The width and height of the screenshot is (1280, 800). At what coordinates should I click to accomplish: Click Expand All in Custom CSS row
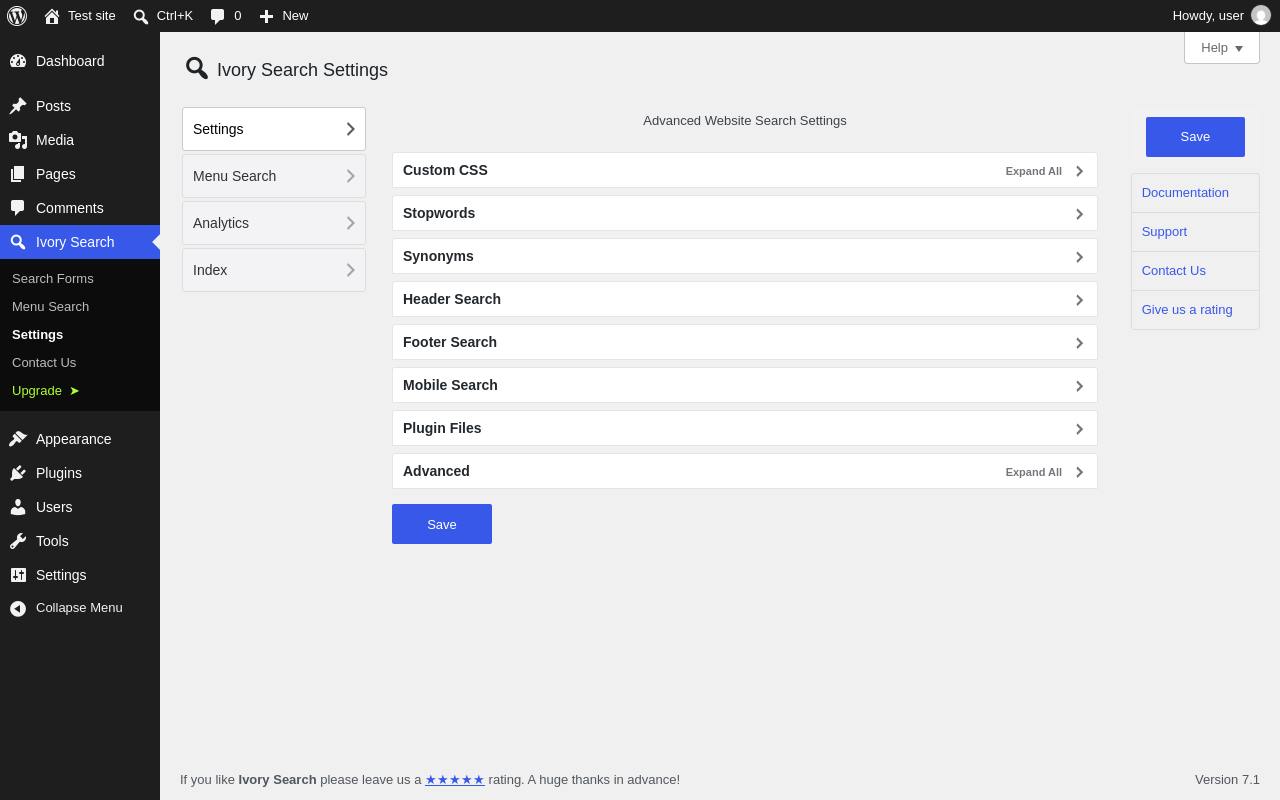point(1034,171)
